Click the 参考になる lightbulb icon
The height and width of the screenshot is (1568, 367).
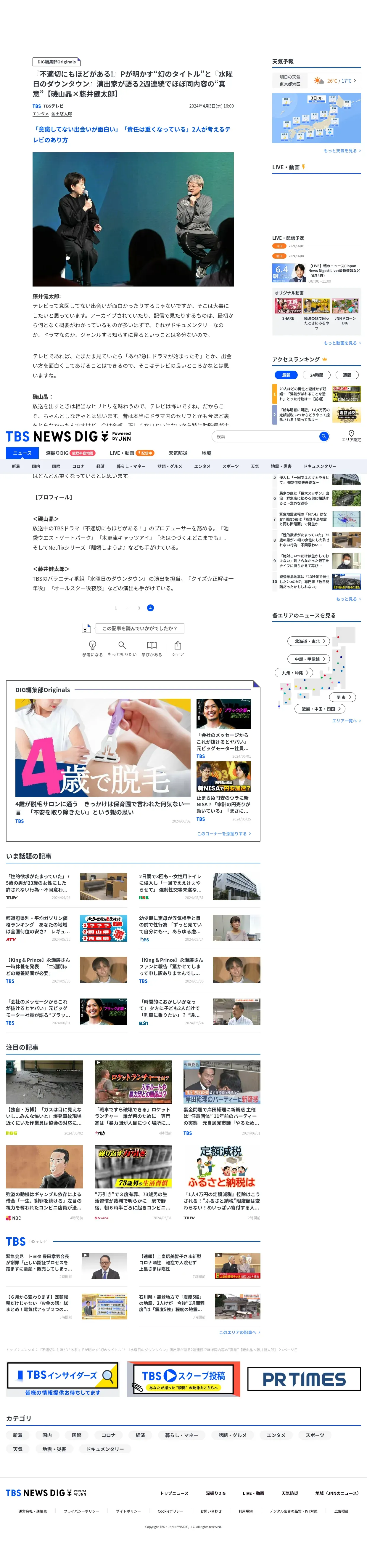[92, 645]
